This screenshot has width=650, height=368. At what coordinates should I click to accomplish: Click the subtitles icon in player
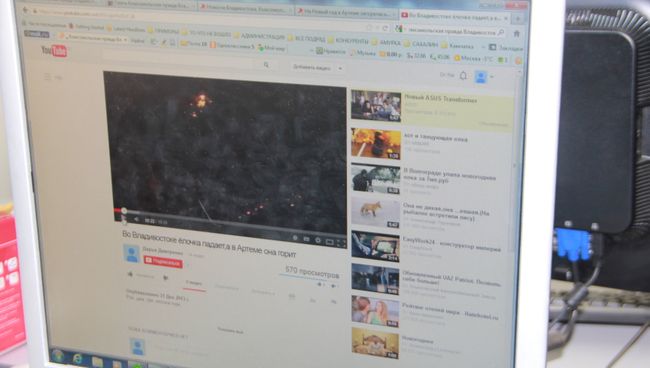pos(307,239)
